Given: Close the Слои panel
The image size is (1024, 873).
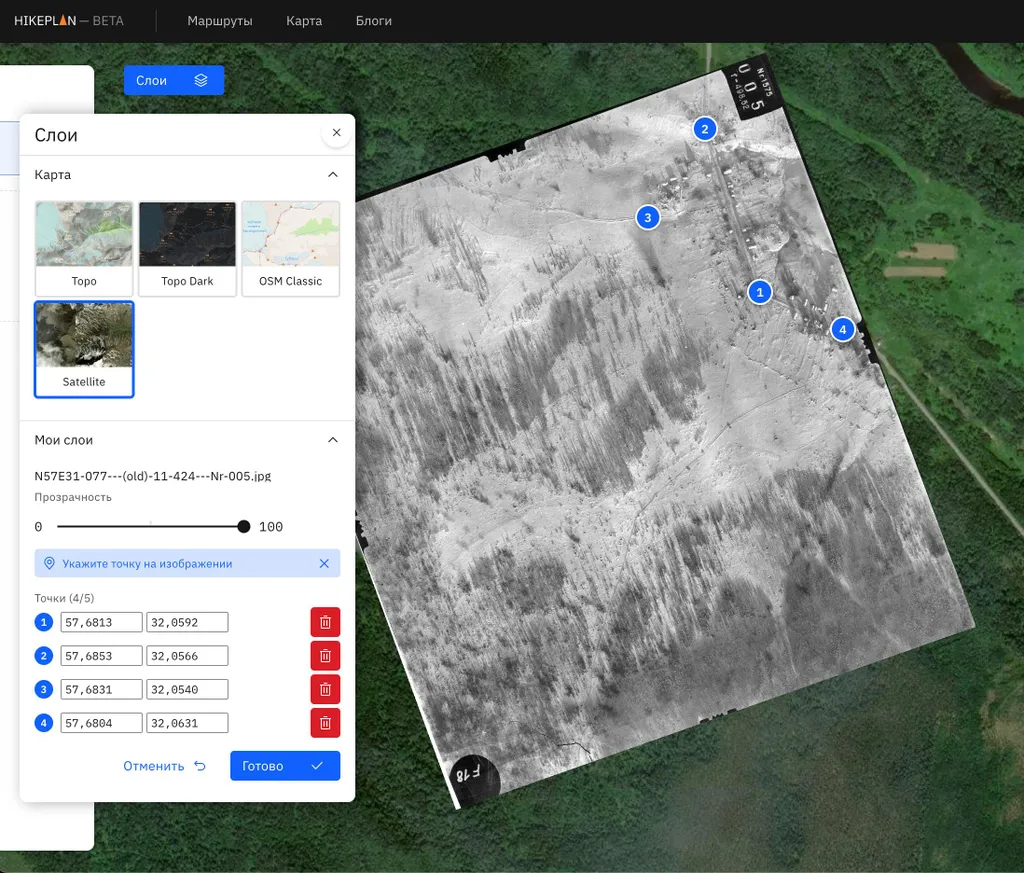Looking at the screenshot, I should [336, 133].
